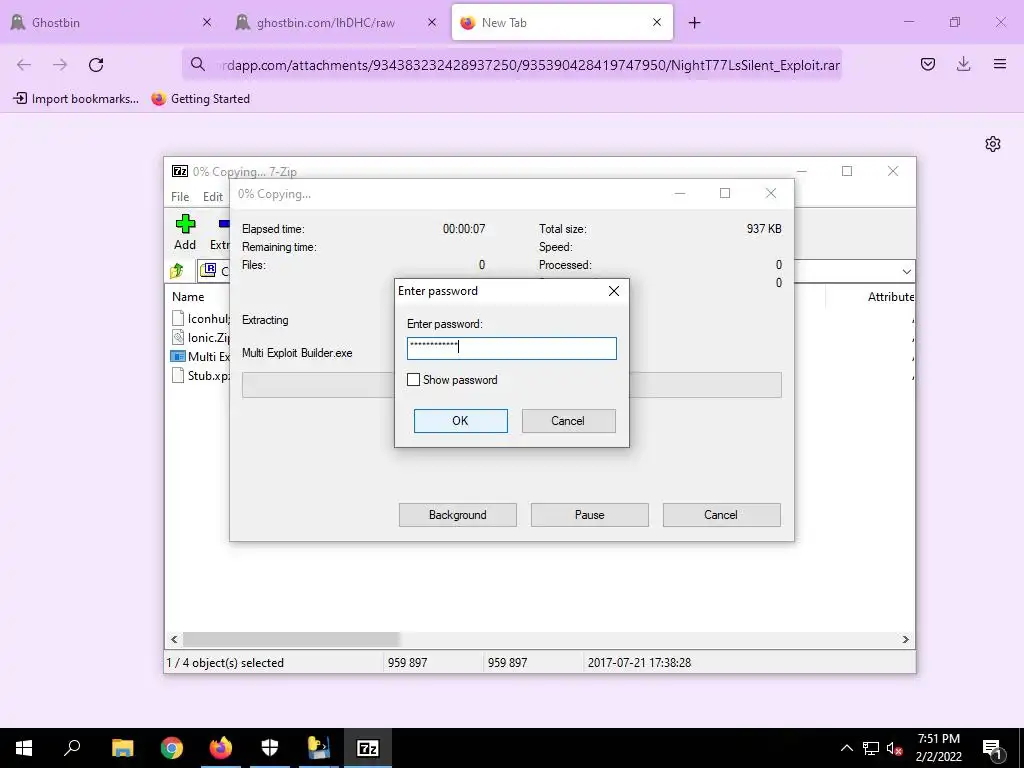This screenshot has height=768, width=1024.
Task: Click the 7-Zip horizontal scrollbar thumb
Action: (291, 639)
